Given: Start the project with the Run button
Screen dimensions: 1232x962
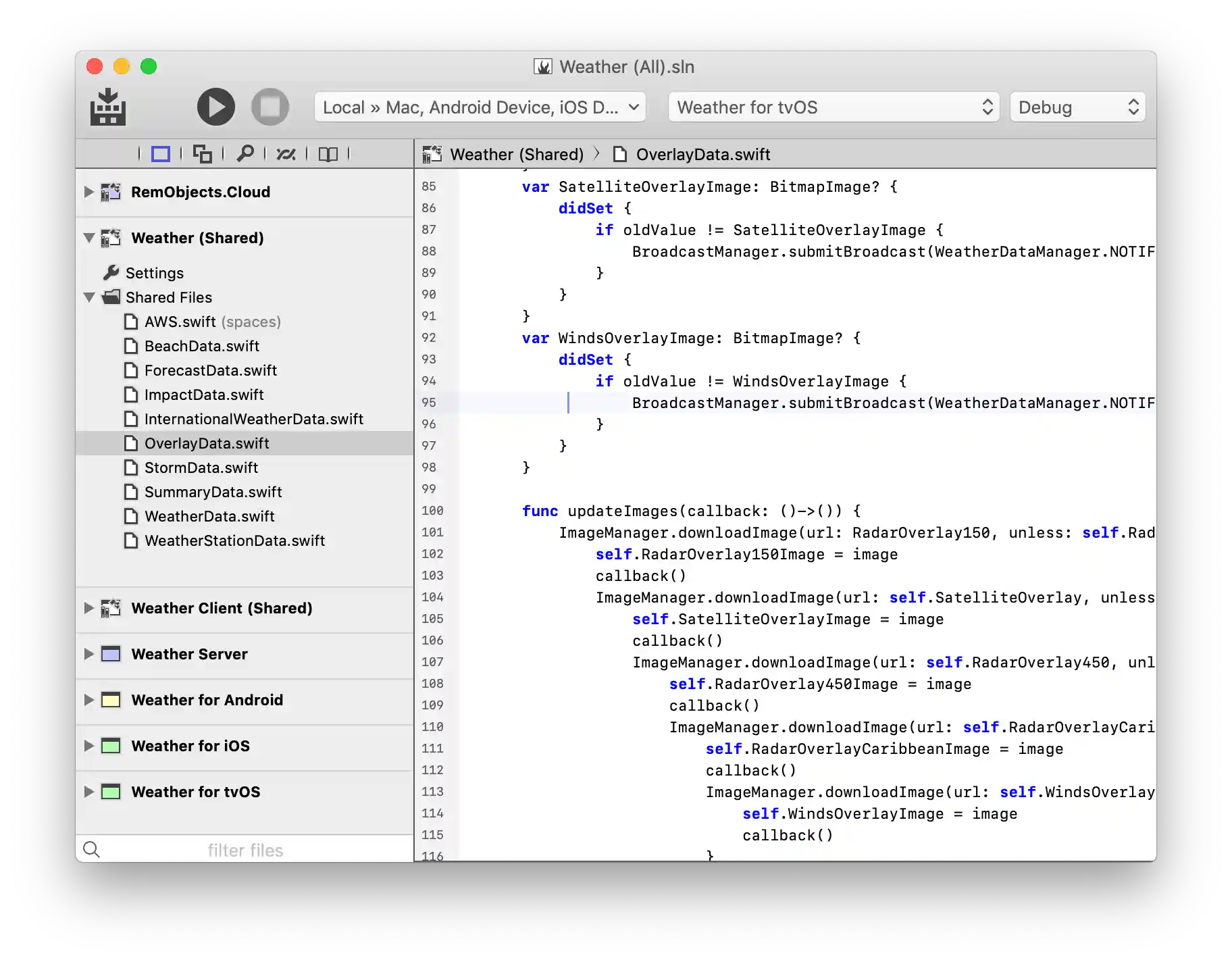Looking at the screenshot, I should (216, 107).
